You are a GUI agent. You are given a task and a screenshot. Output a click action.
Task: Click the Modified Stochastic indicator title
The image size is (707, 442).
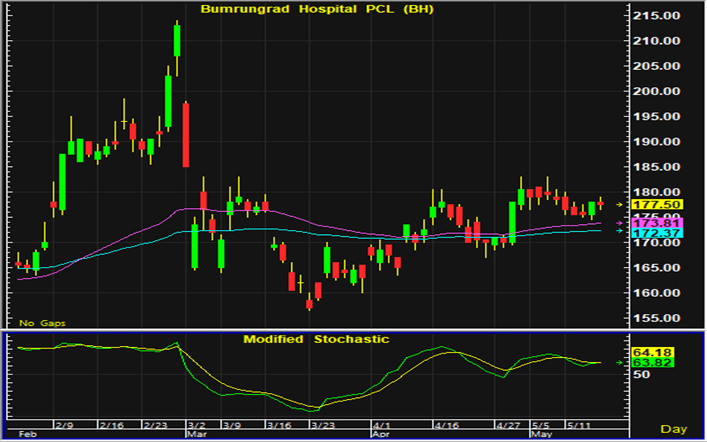tap(316, 339)
